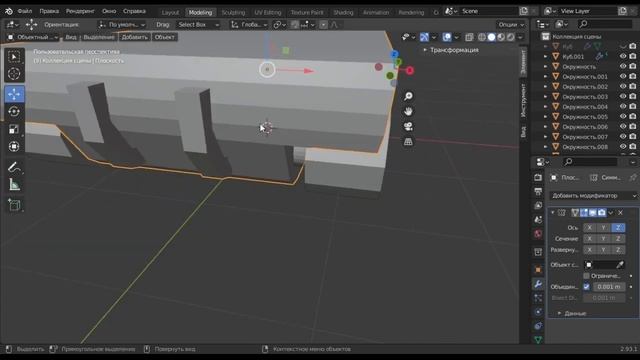Click the Blender logo menu
This screenshot has width=640, height=360.
pos(9,11)
